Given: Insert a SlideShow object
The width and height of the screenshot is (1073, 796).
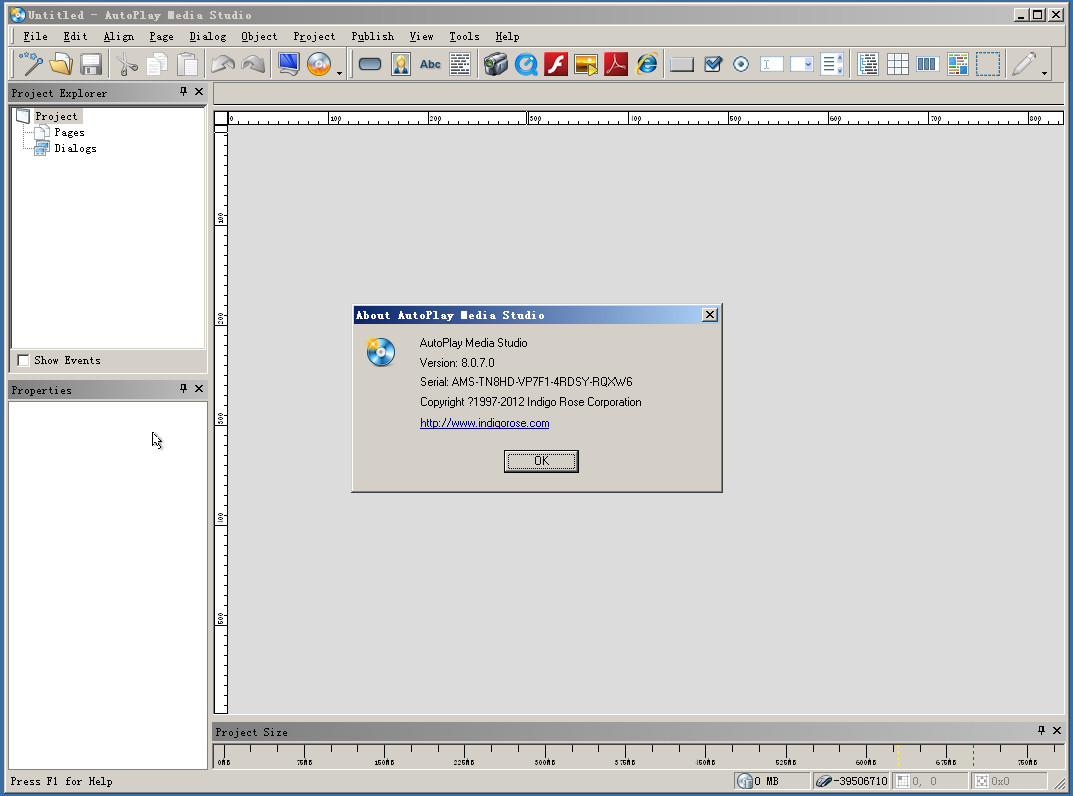Looking at the screenshot, I should click(x=586, y=64).
